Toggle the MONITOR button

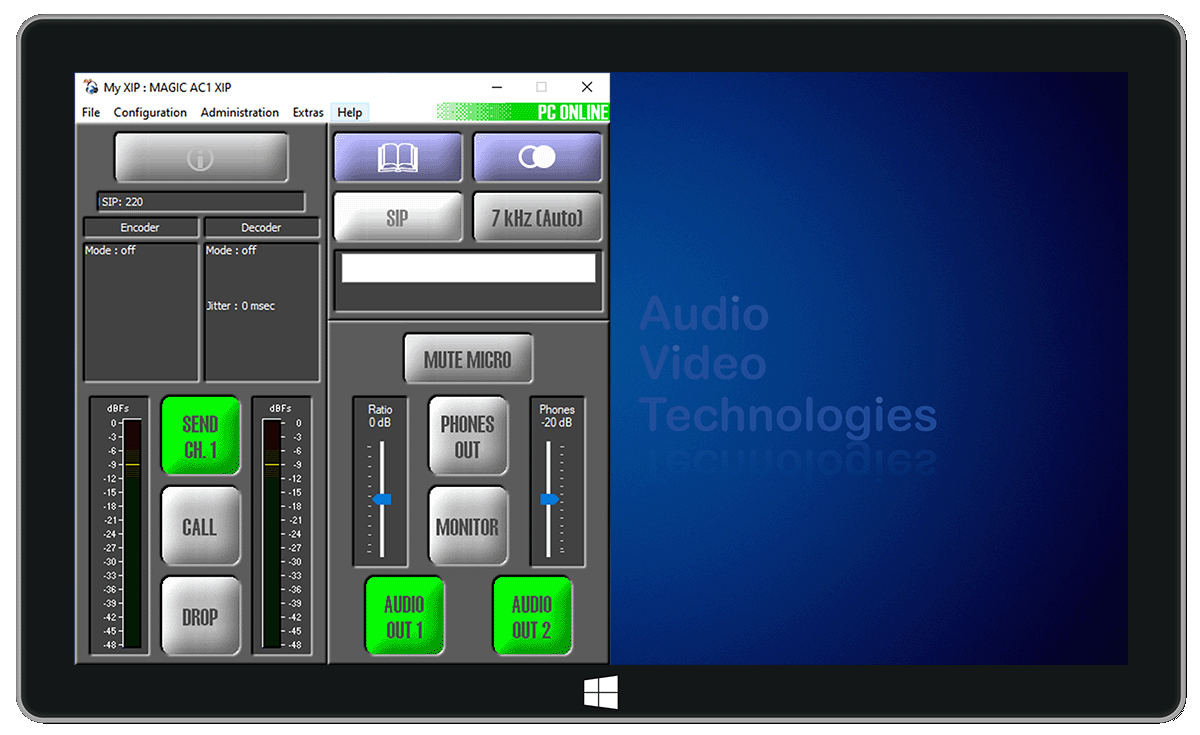pos(468,526)
